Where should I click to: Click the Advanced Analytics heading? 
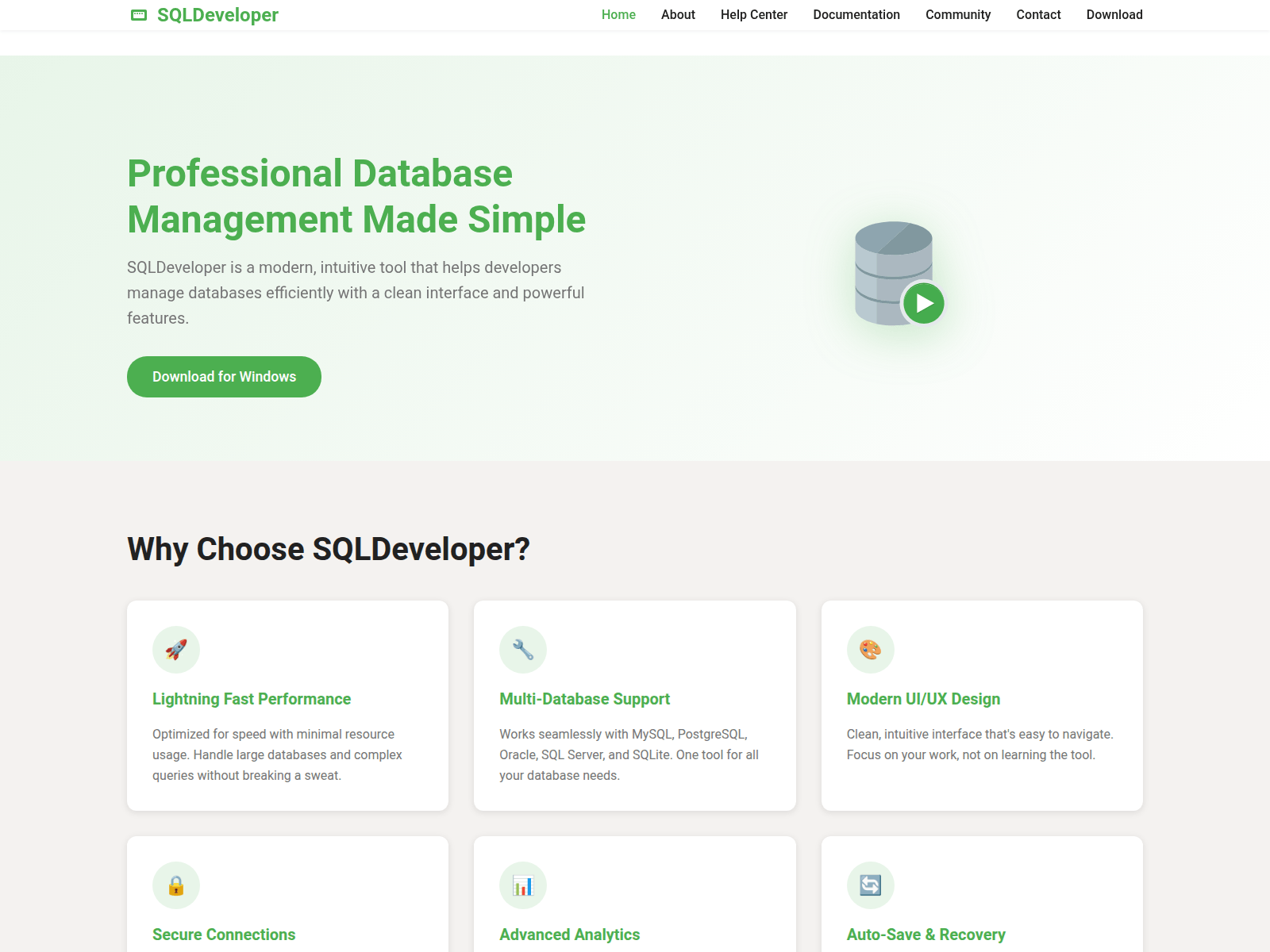569,935
